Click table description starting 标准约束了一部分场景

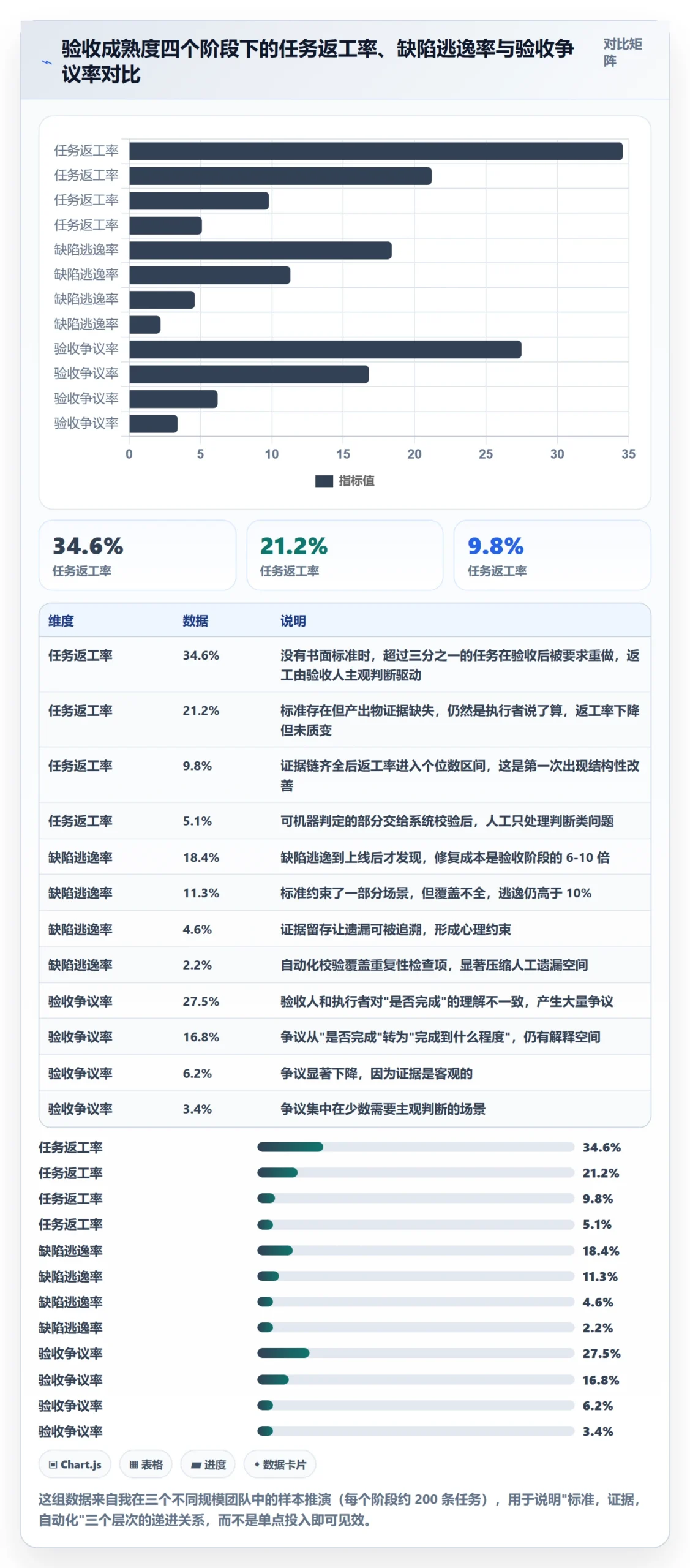436,894
